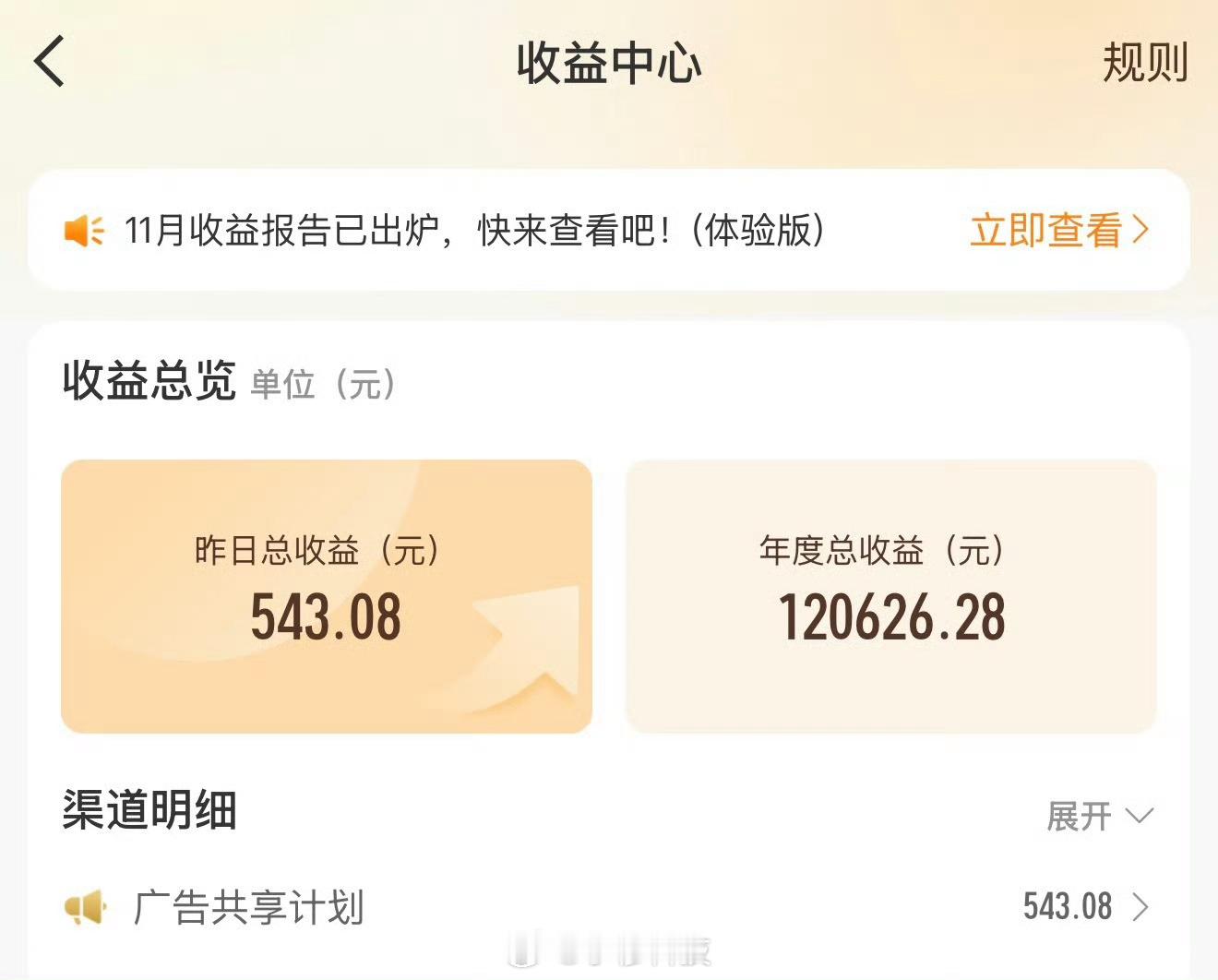Click the downward chevron next to 展开
Viewport: 1218px width, 980px height.
point(1140,816)
